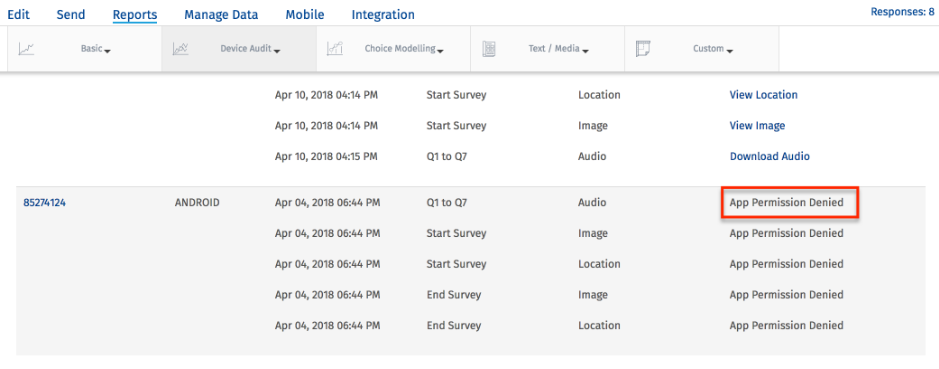The image size is (939, 369).
Task: Select the Reports tab
Action: pos(135,14)
